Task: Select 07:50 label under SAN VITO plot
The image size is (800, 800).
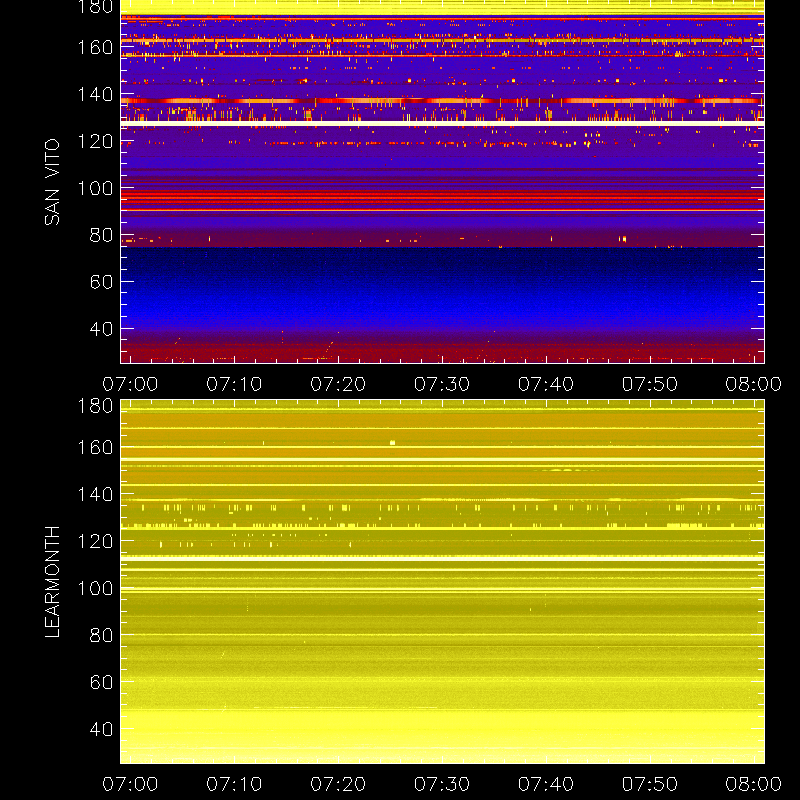Action: coord(649,384)
